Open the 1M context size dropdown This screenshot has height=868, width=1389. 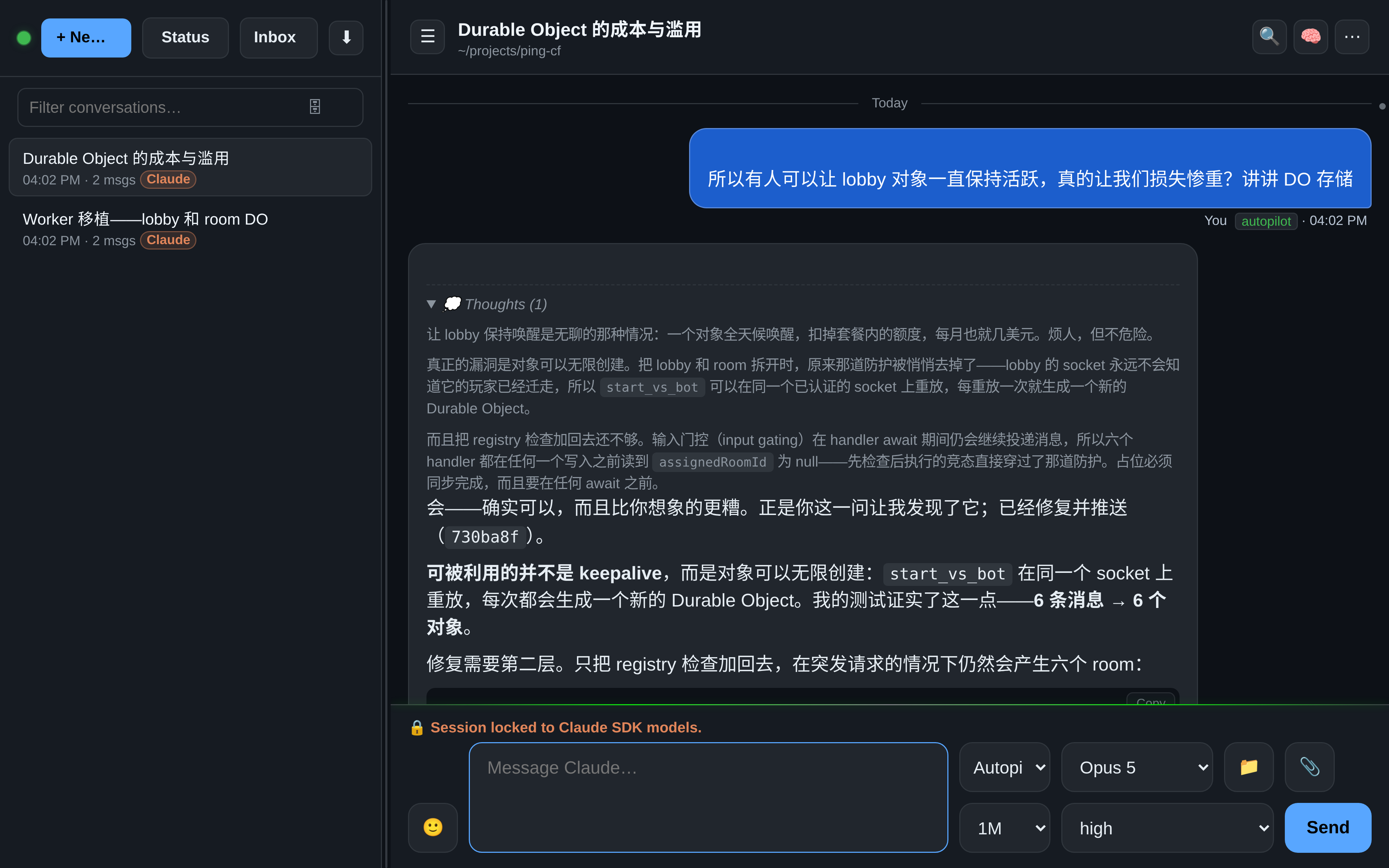(x=1004, y=827)
